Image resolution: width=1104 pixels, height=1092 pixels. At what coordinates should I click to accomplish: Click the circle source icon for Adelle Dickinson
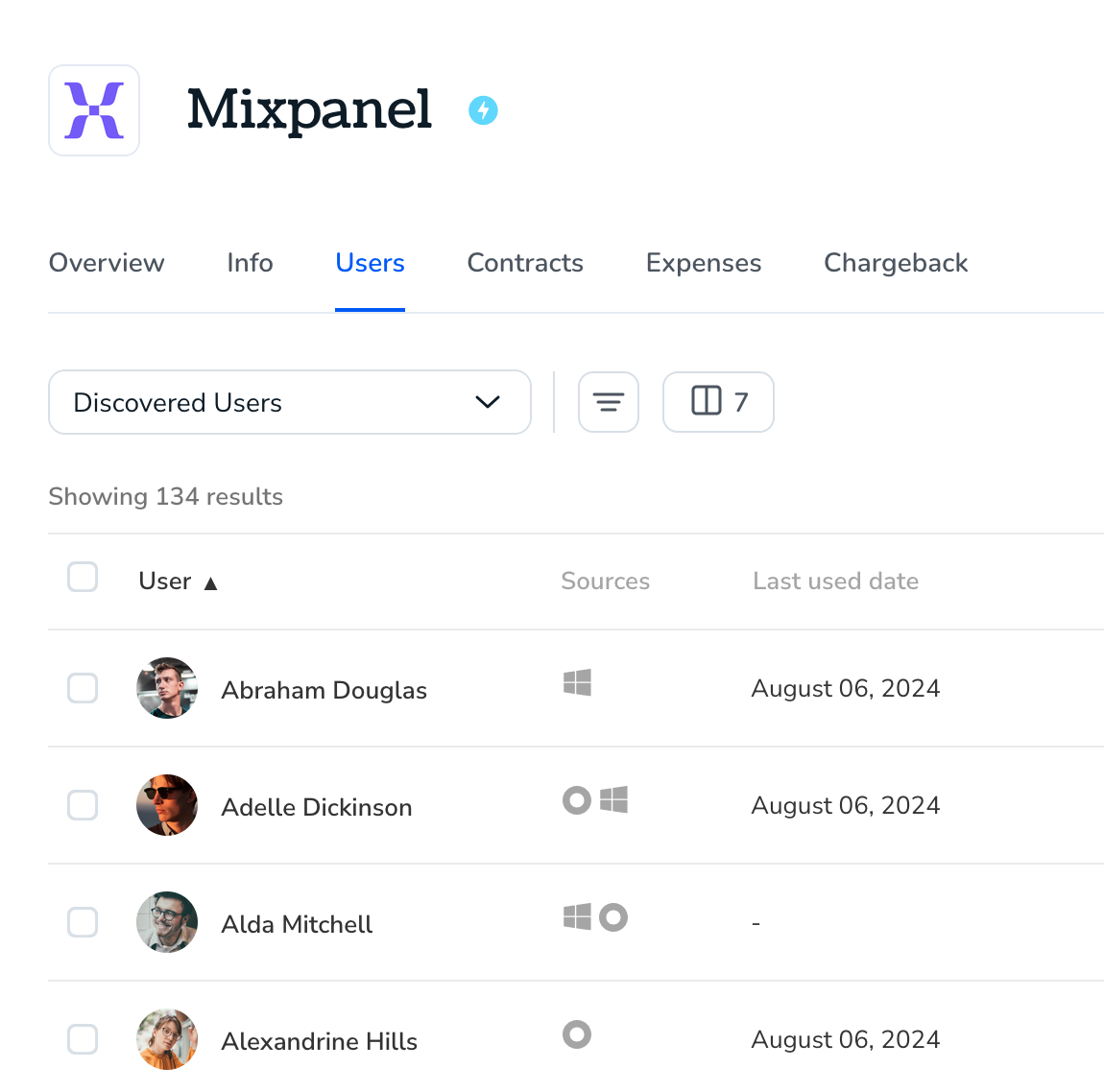coord(577,800)
